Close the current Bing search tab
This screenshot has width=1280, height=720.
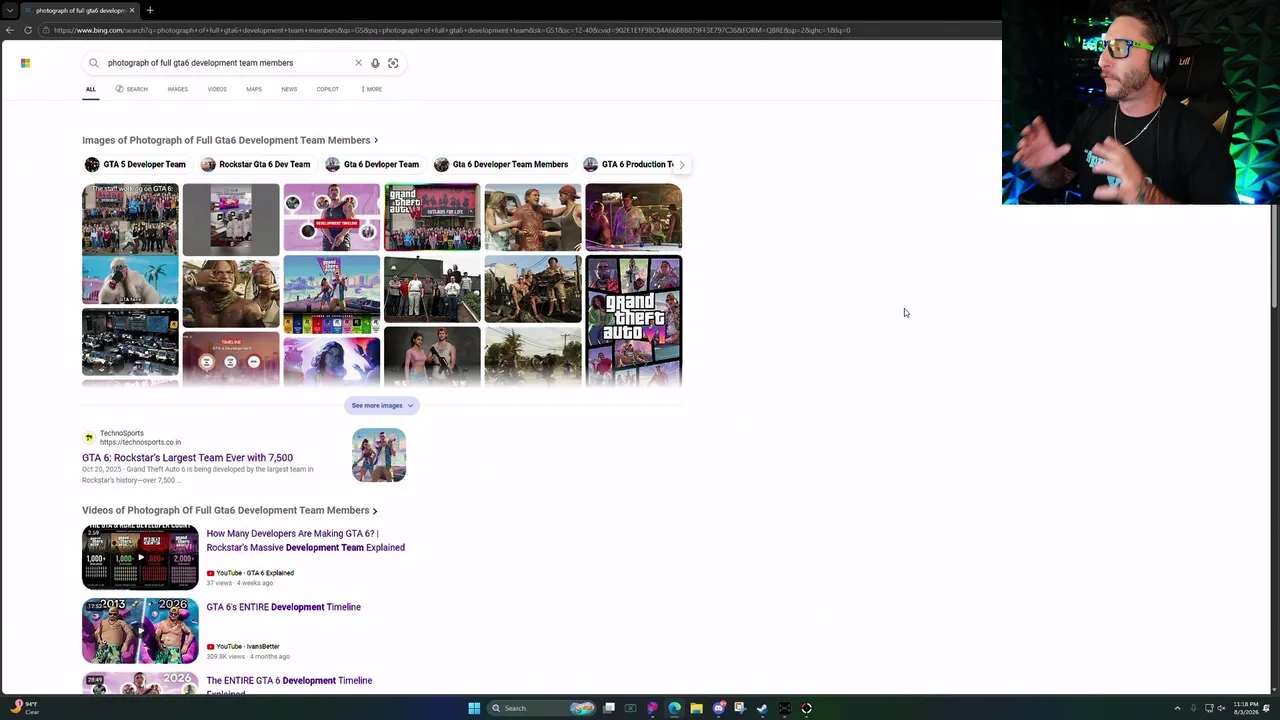pyautogui.click(x=132, y=10)
